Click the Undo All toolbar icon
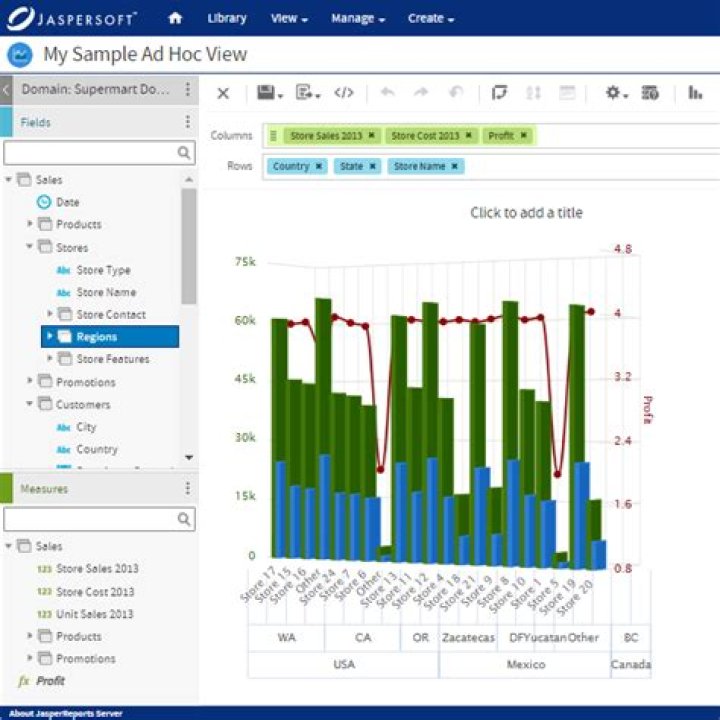 (456, 93)
